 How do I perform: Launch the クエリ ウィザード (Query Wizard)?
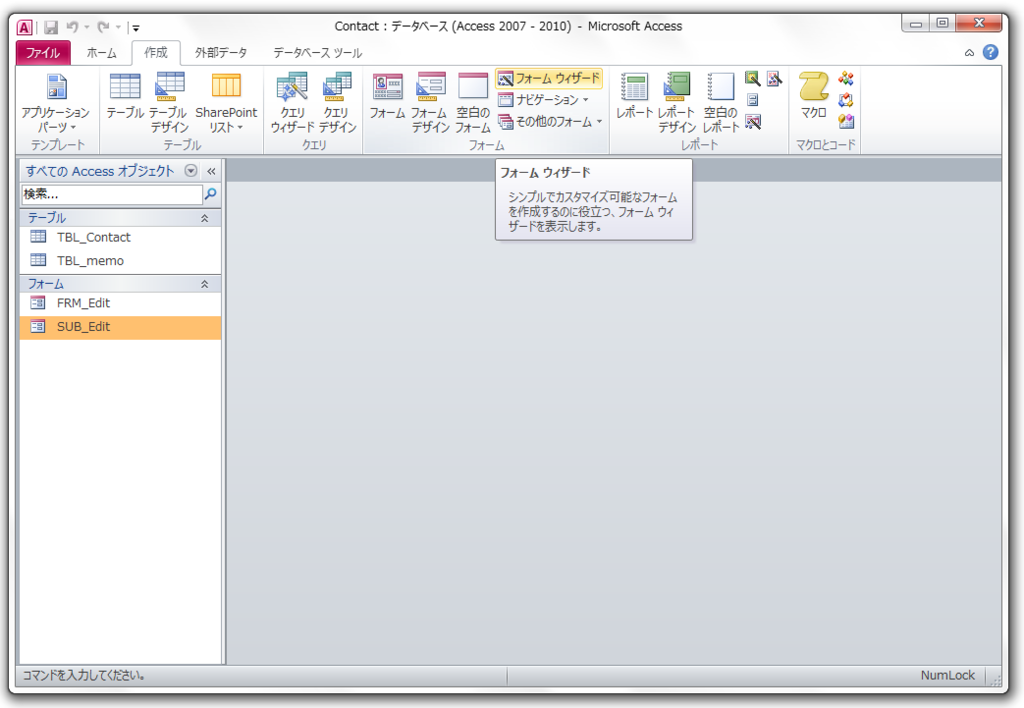292,103
